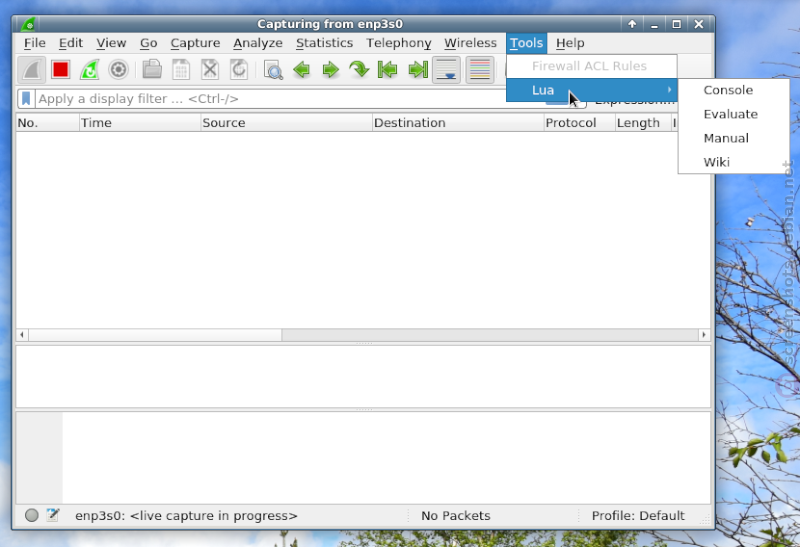Save the capture file via document icon
Viewport: 800px width, 547px height.
click(181, 69)
